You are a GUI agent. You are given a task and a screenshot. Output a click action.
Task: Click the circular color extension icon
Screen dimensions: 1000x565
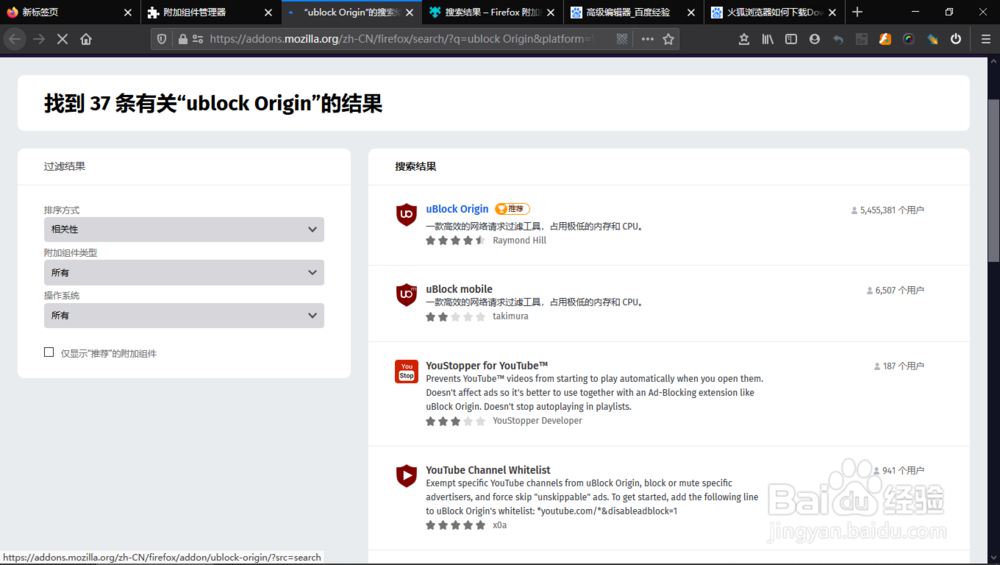tap(909, 39)
